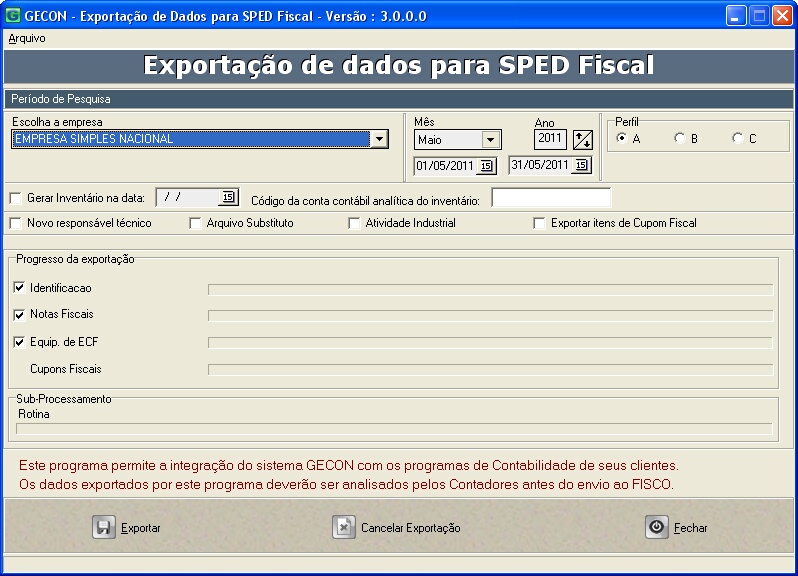Open calendar picker for start date 01/05/2011
798x576 pixels.
pyautogui.click(x=487, y=166)
